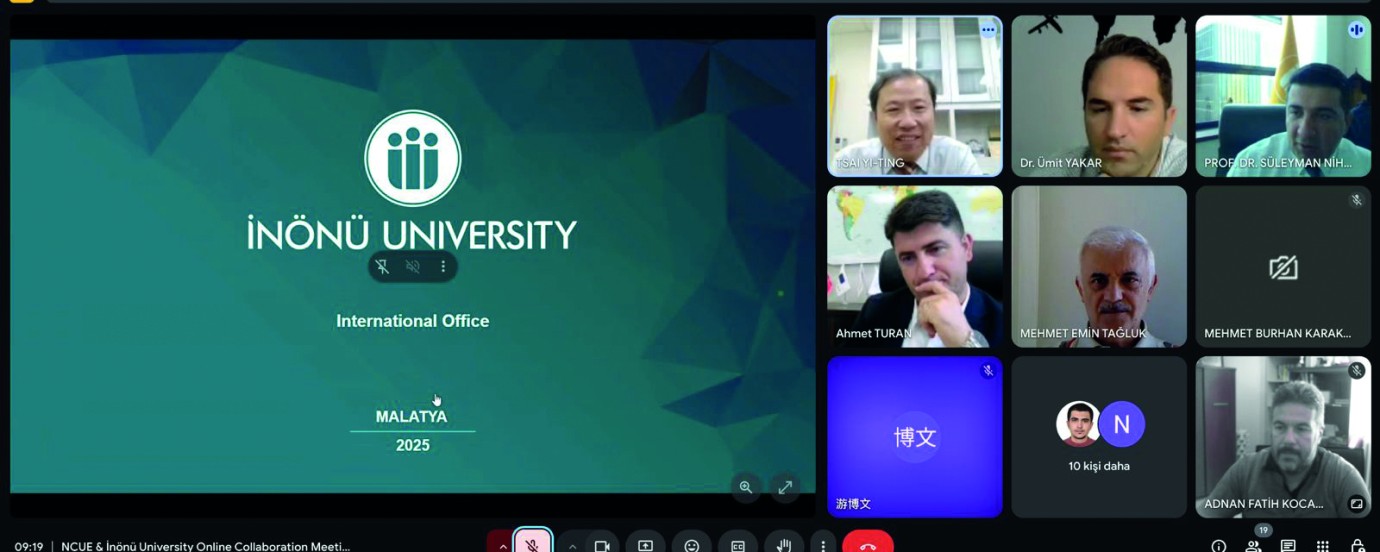Image resolution: width=1380 pixels, height=552 pixels.
Task: Open the activities grid icon
Action: (1322, 546)
